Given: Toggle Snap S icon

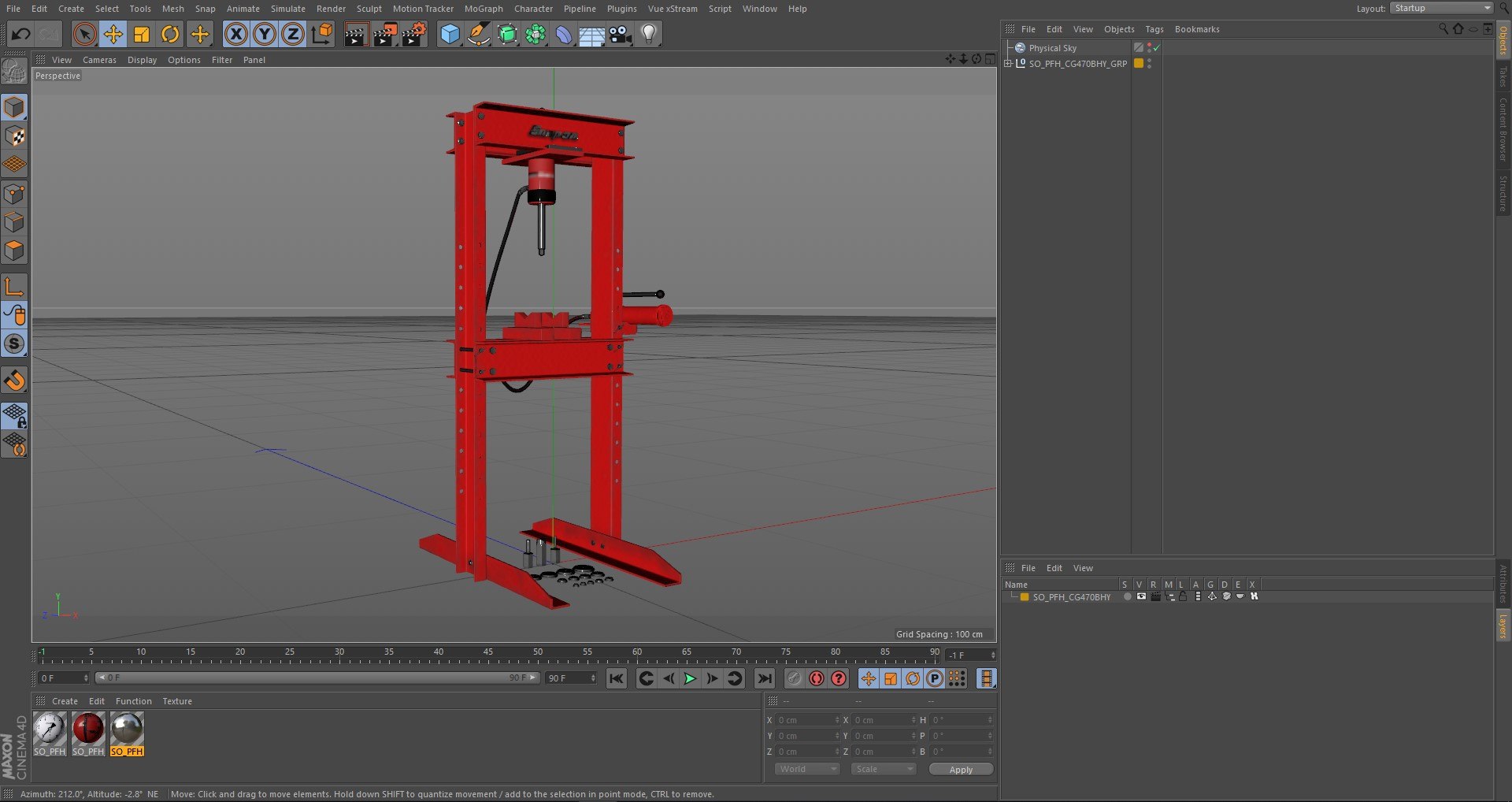Looking at the screenshot, I should [14, 343].
